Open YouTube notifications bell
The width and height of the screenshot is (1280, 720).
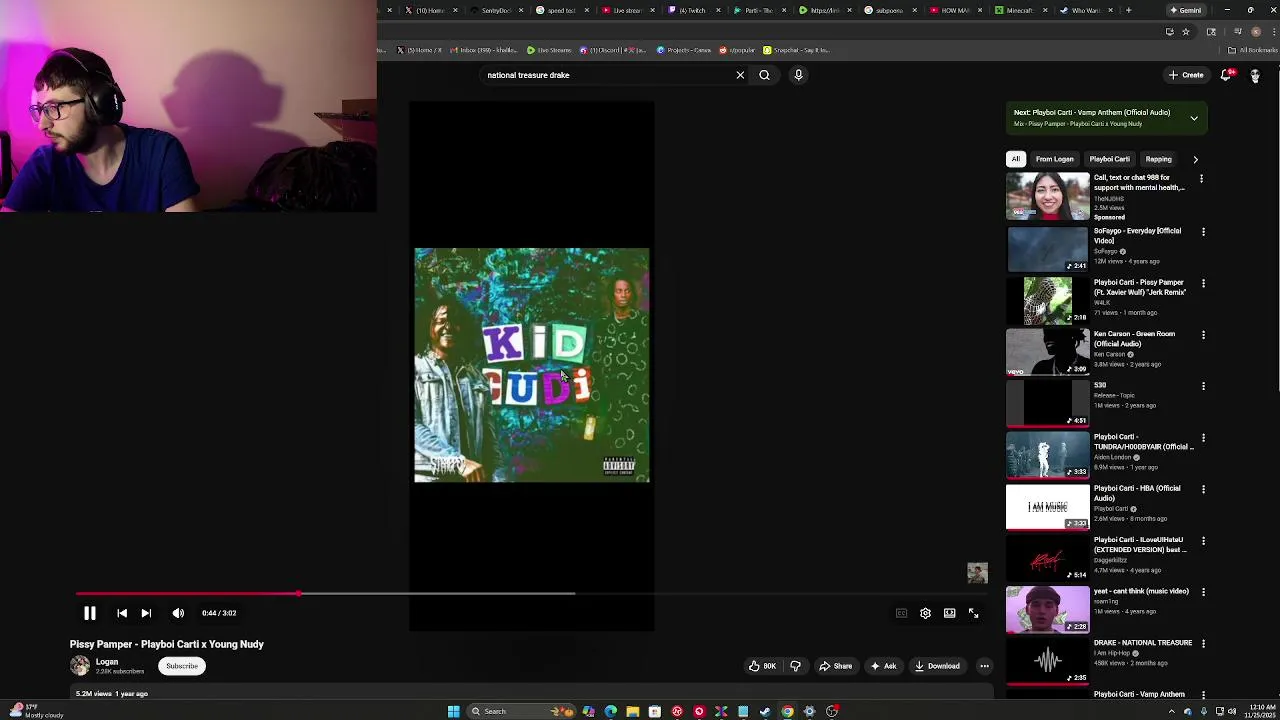coord(1227,75)
